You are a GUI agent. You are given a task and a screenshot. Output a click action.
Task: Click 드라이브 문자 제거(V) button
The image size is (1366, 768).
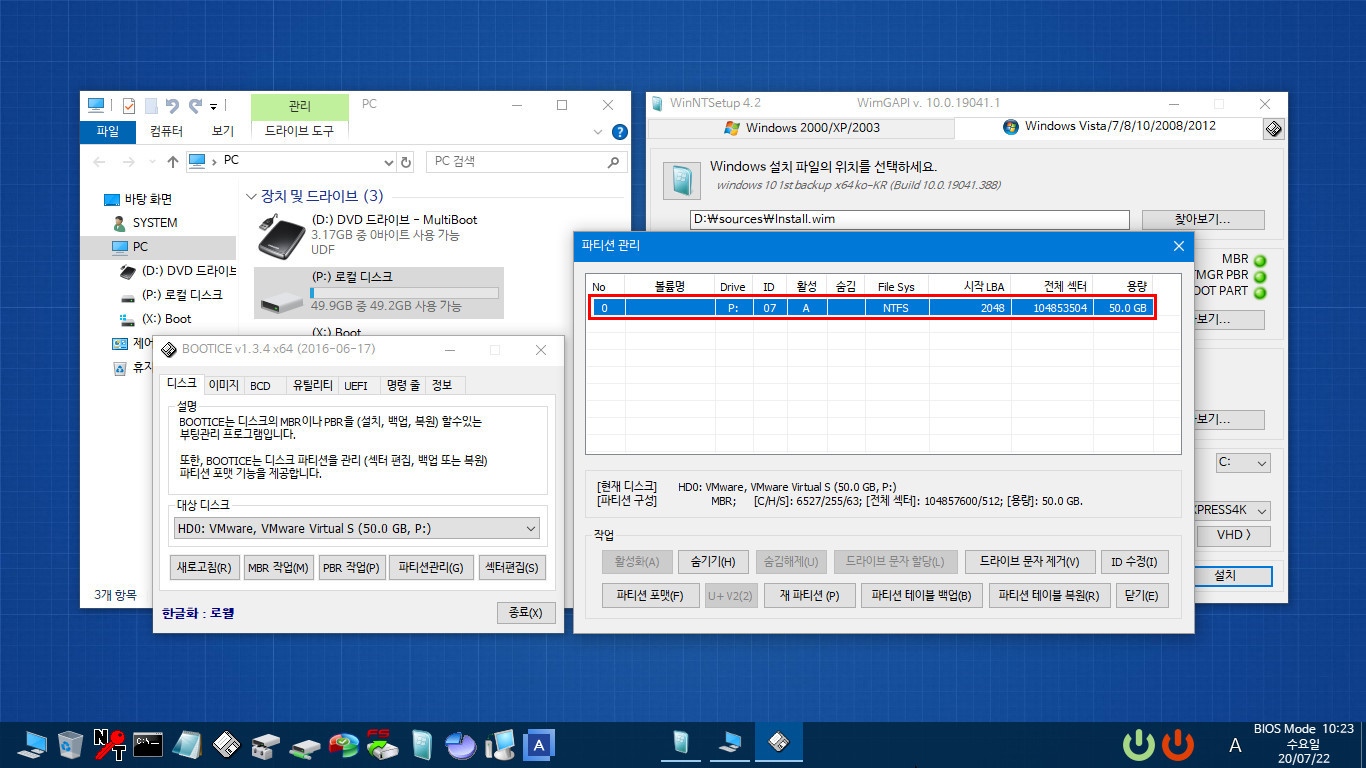(1030, 562)
